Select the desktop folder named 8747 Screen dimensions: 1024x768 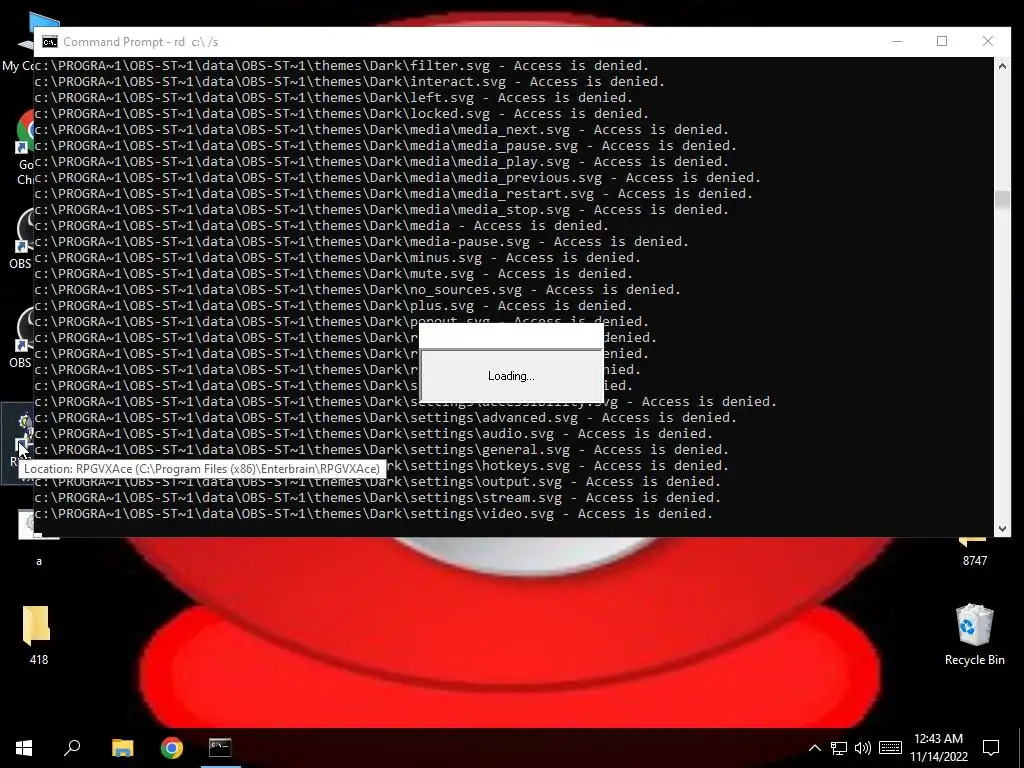pos(974,552)
